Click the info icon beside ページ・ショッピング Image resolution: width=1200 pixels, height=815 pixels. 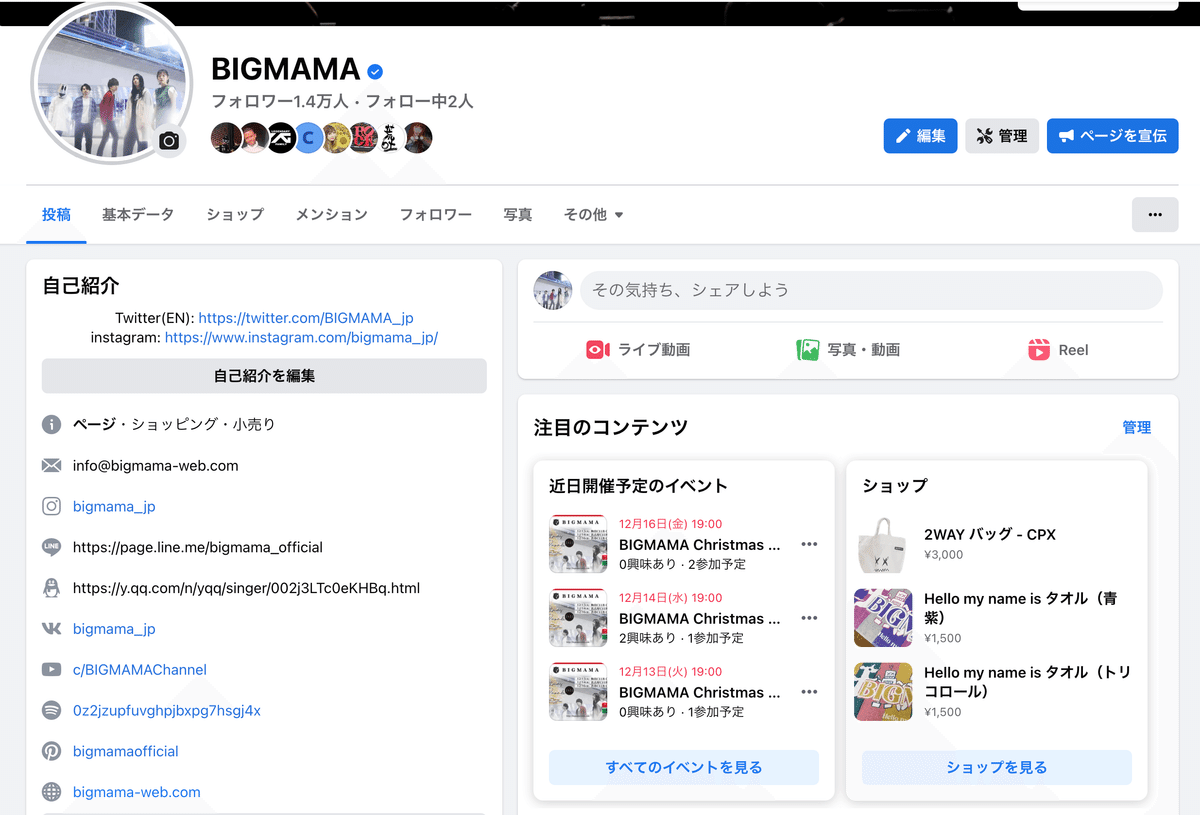pos(51,424)
